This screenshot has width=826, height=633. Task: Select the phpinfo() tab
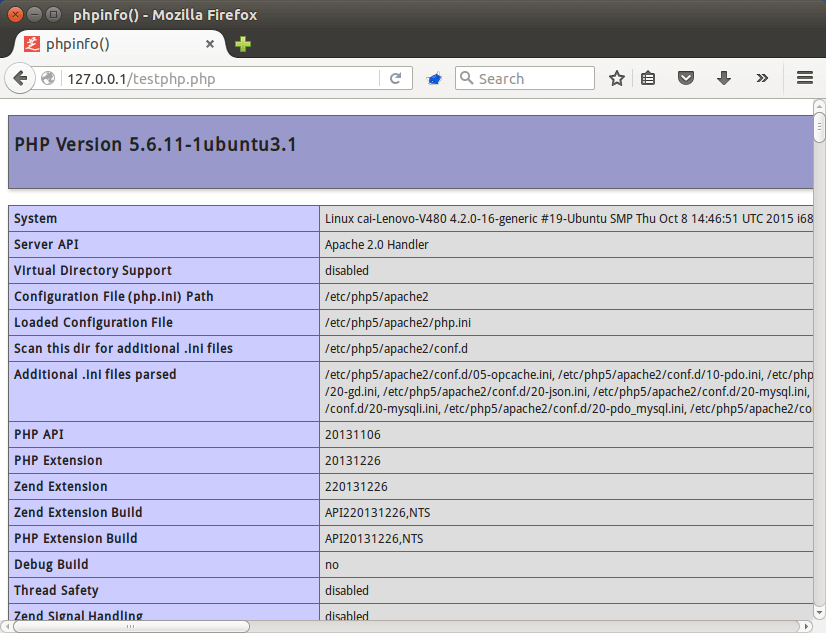point(121,44)
